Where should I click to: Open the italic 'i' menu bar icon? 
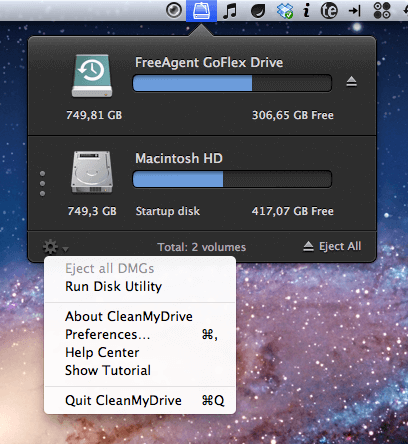(306, 10)
